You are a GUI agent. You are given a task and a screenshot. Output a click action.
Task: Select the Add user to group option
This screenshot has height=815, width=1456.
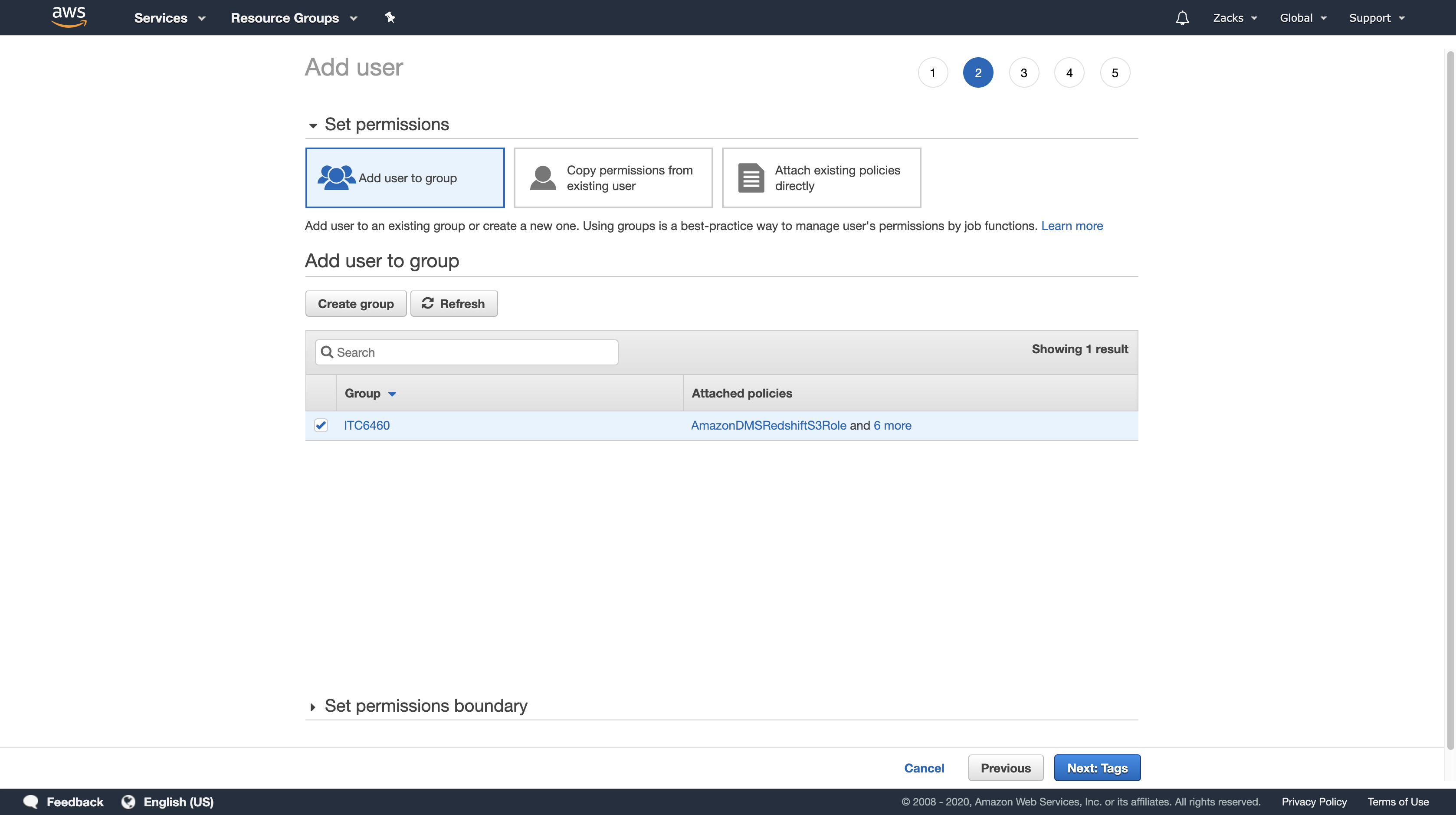point(405,178)
